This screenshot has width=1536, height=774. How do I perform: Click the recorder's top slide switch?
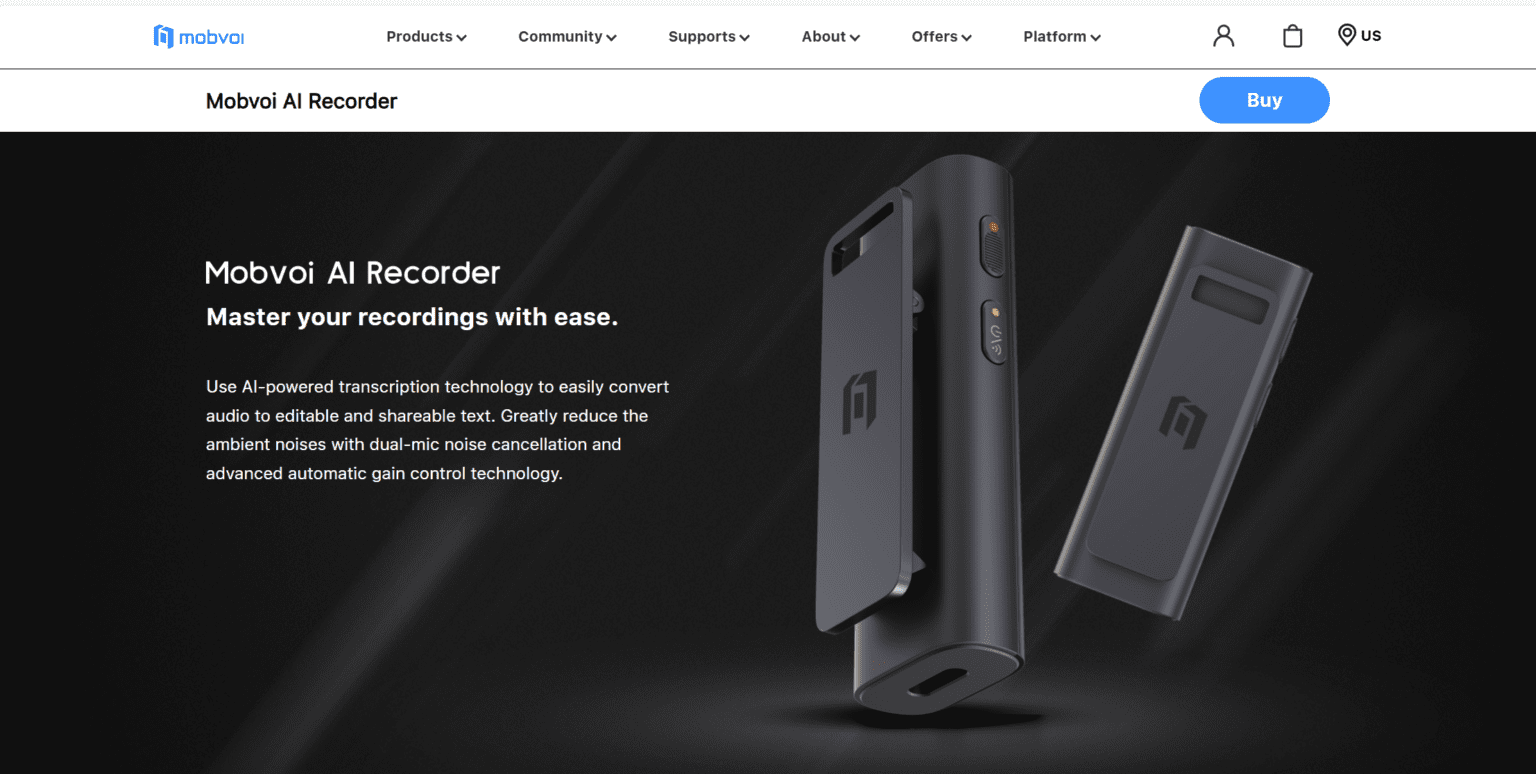pyautogui.click(x=992, y=245)
